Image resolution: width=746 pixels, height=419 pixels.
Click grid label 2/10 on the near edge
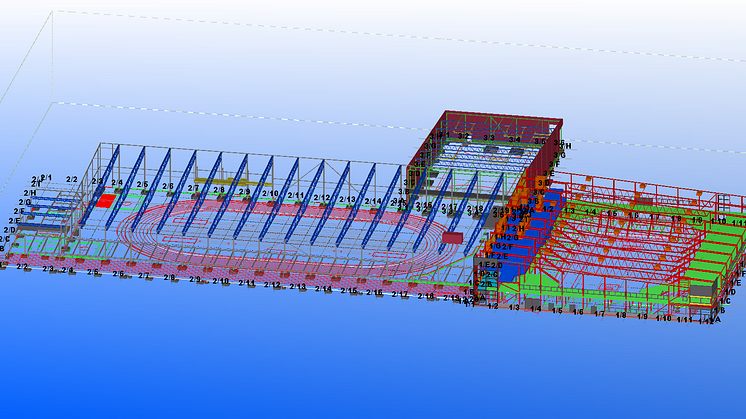coord(221,281)
